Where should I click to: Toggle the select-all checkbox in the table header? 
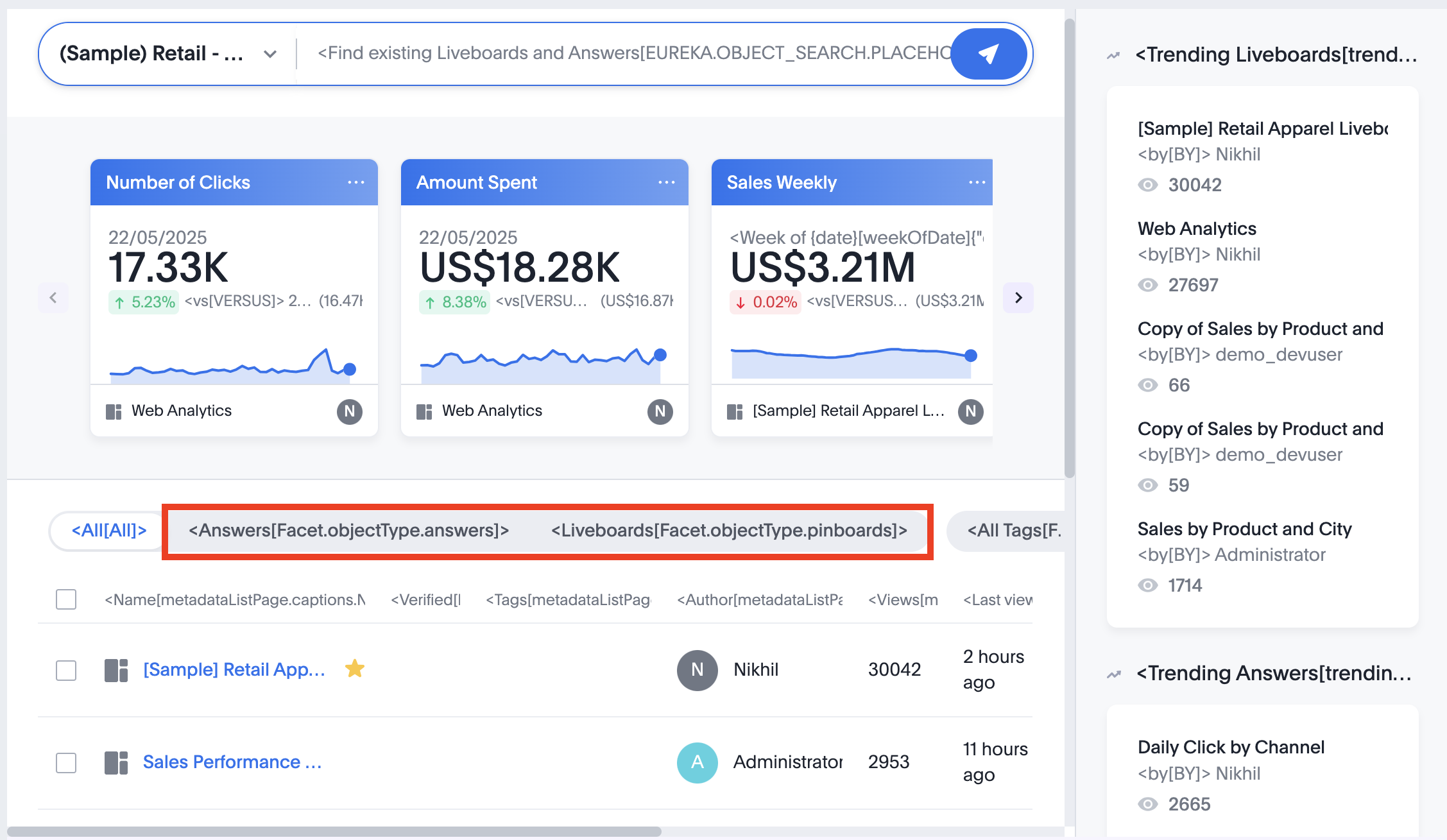click(x=66, y=599)
